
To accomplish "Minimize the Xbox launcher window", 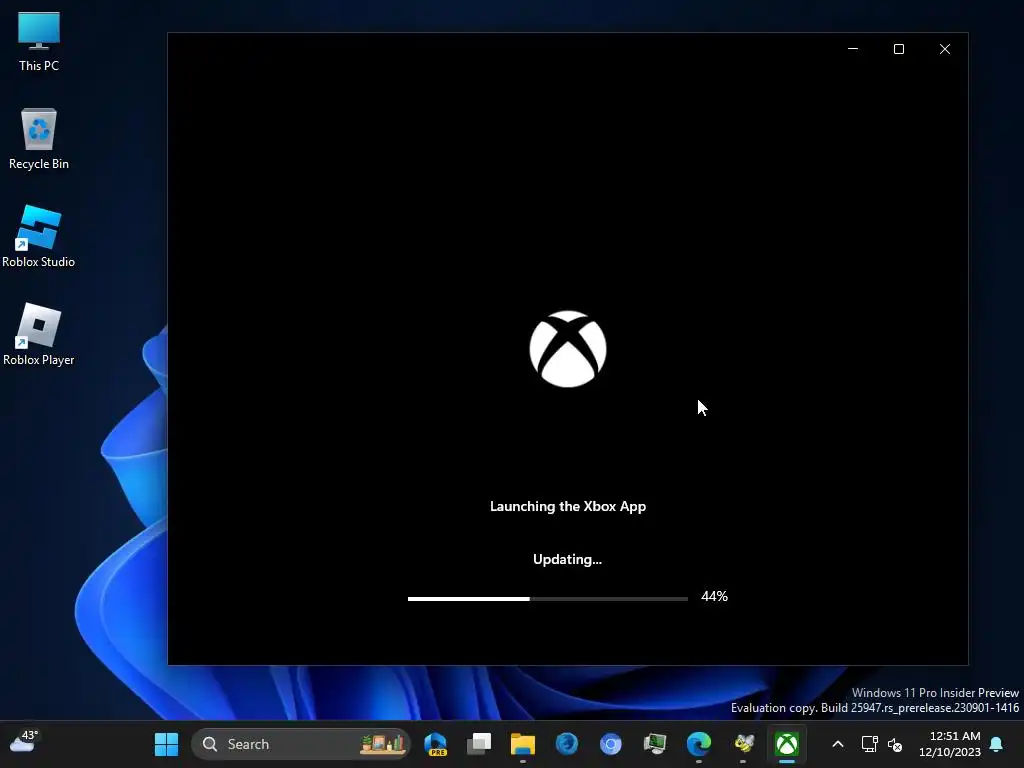I will click(852, 49).
